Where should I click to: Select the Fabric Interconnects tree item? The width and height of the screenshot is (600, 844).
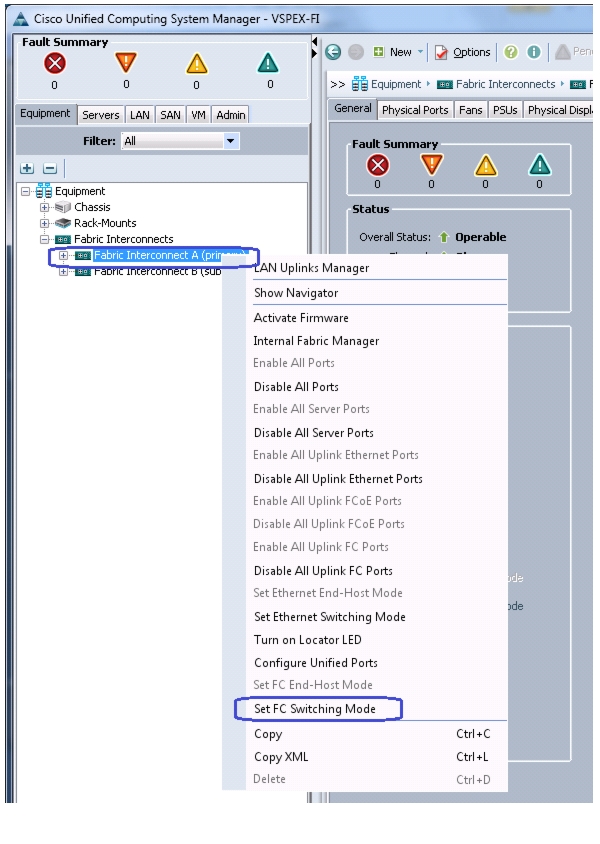point(124,239)
